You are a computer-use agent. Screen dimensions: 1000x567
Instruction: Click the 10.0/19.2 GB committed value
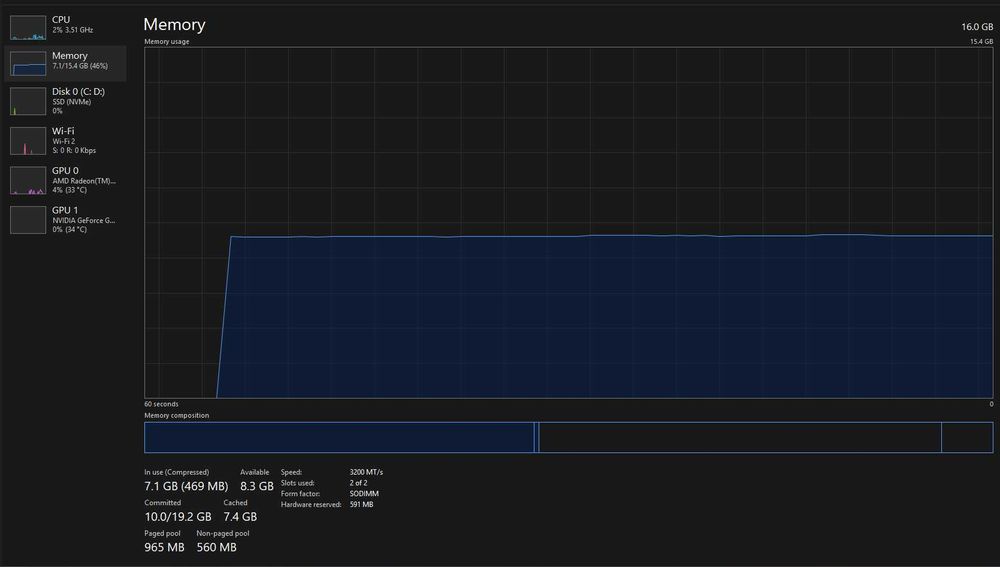178,517
